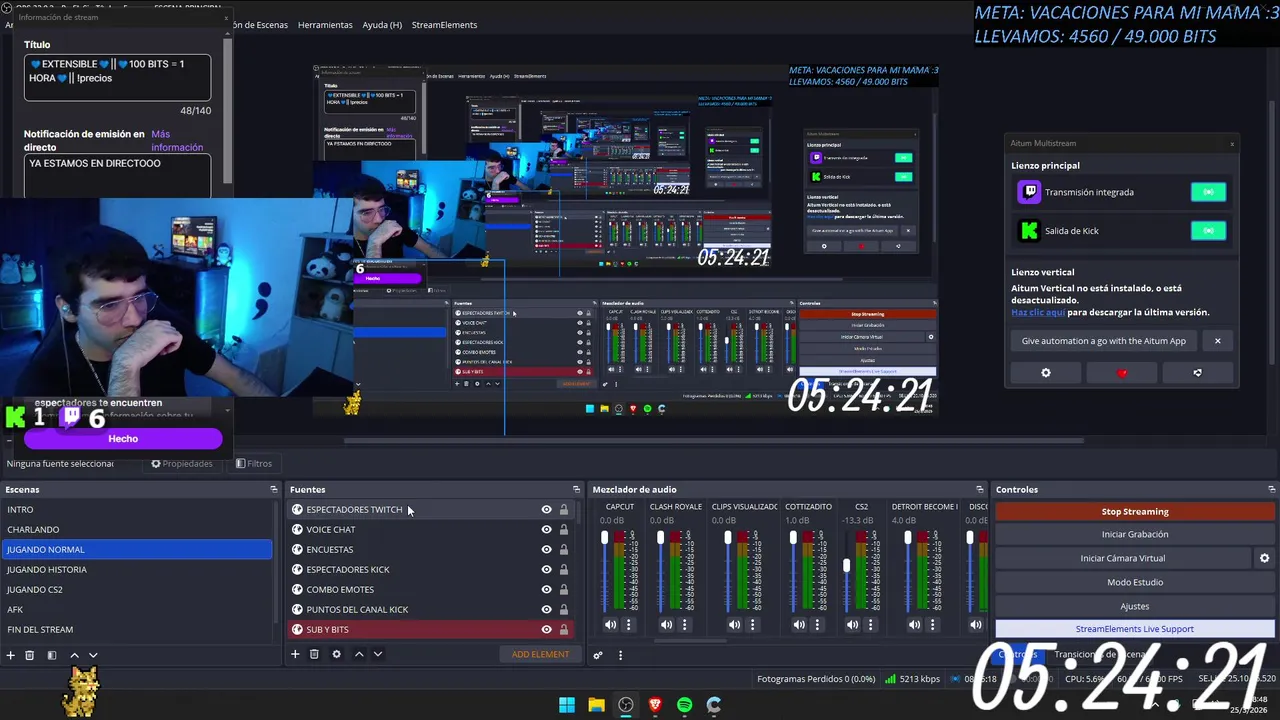The width and height of the screenshot is (1280, 720).
Task: Add a new source with the plus icon
Action: point(295,654)
